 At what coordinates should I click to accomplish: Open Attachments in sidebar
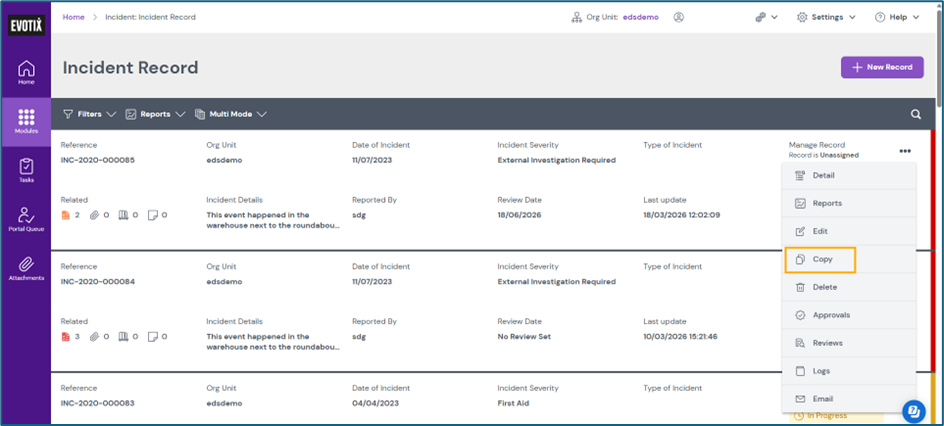tap(26, 267)
